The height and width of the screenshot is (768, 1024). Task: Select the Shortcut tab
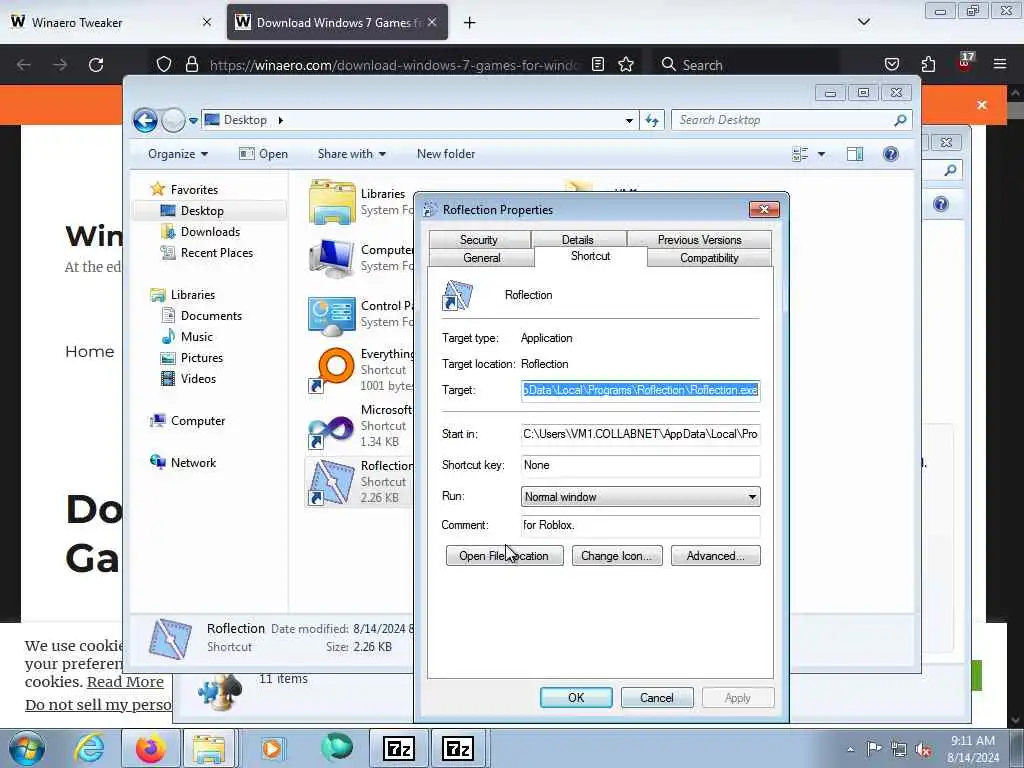[590, 256]
